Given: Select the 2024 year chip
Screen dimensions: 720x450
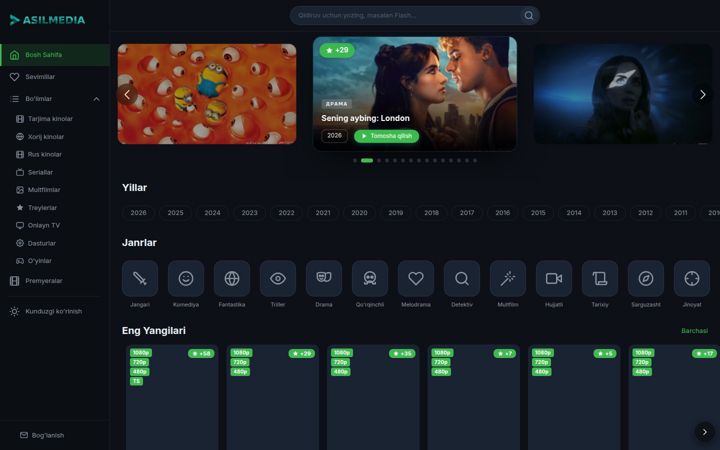Looking at the screenshot, I should click(x=212, y=213).
